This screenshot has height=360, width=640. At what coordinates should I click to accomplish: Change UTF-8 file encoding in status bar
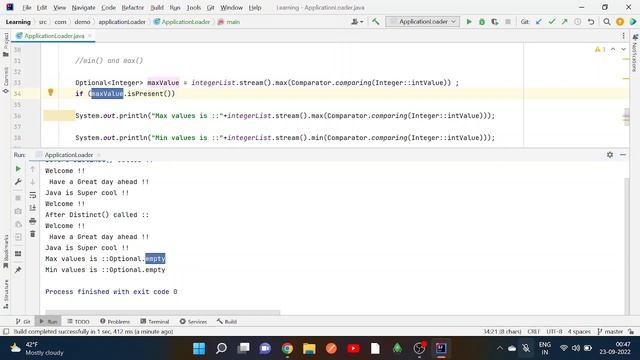click(x=554, y=331)
